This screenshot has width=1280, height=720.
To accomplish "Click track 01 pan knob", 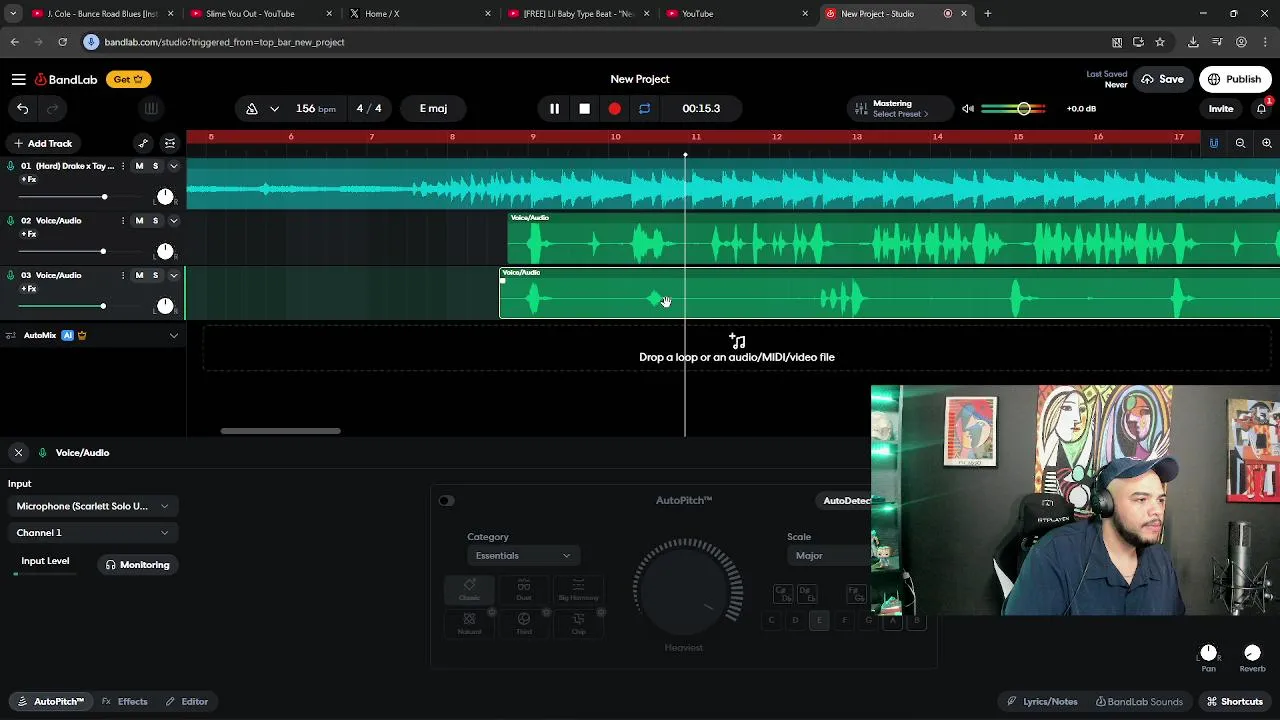I will [x=165, y=196].
